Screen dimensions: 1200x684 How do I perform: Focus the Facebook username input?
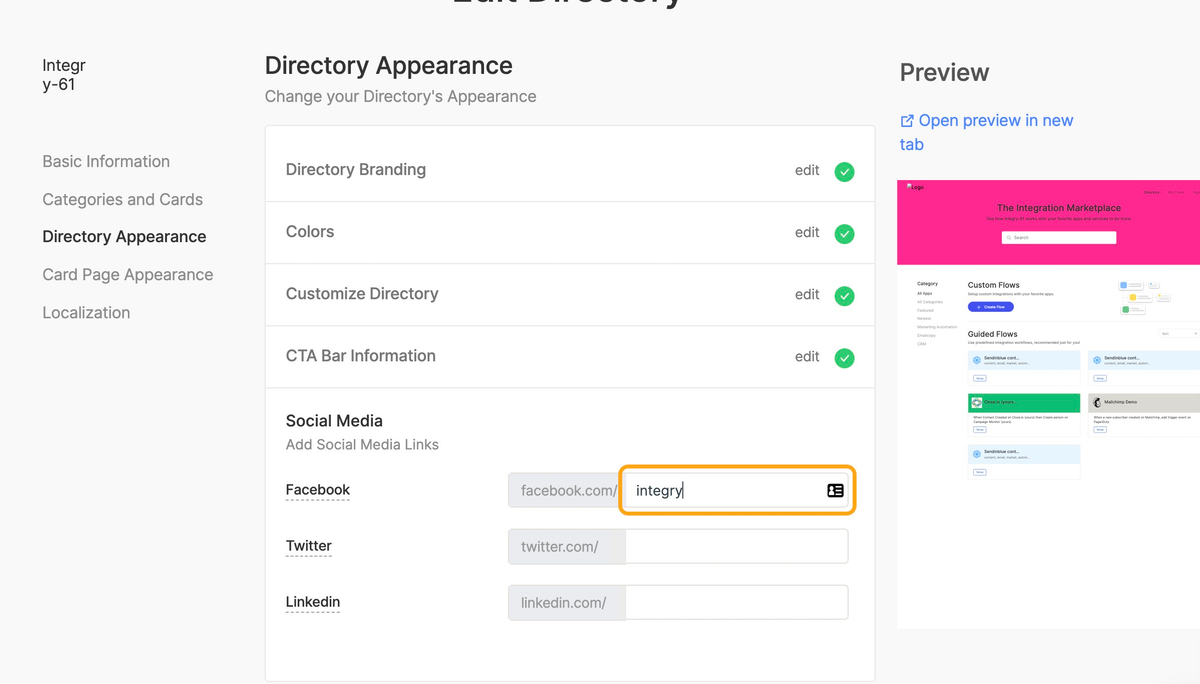point(737,490)
